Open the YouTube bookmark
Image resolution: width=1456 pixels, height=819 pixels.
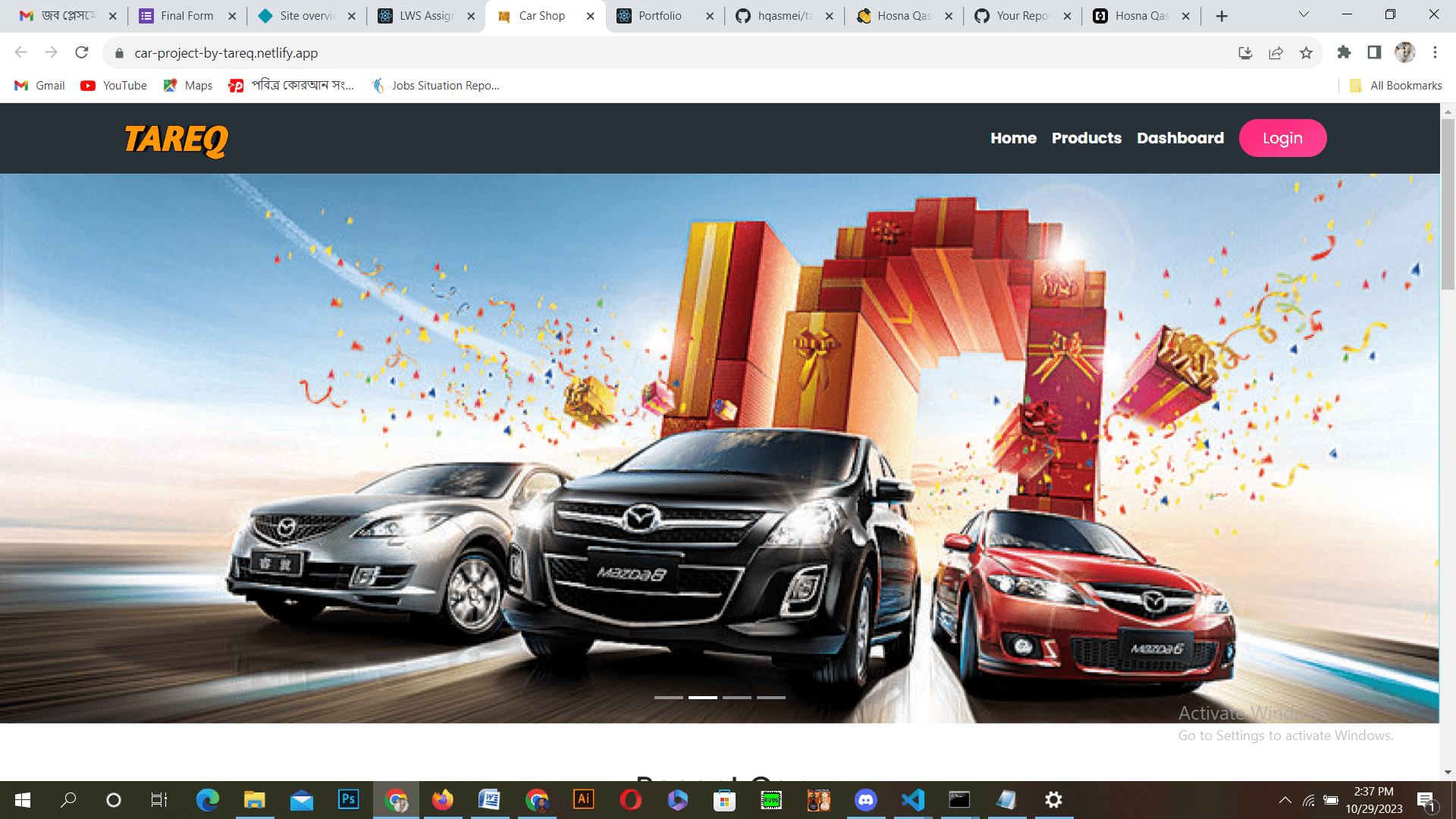(x=115, y=86)
